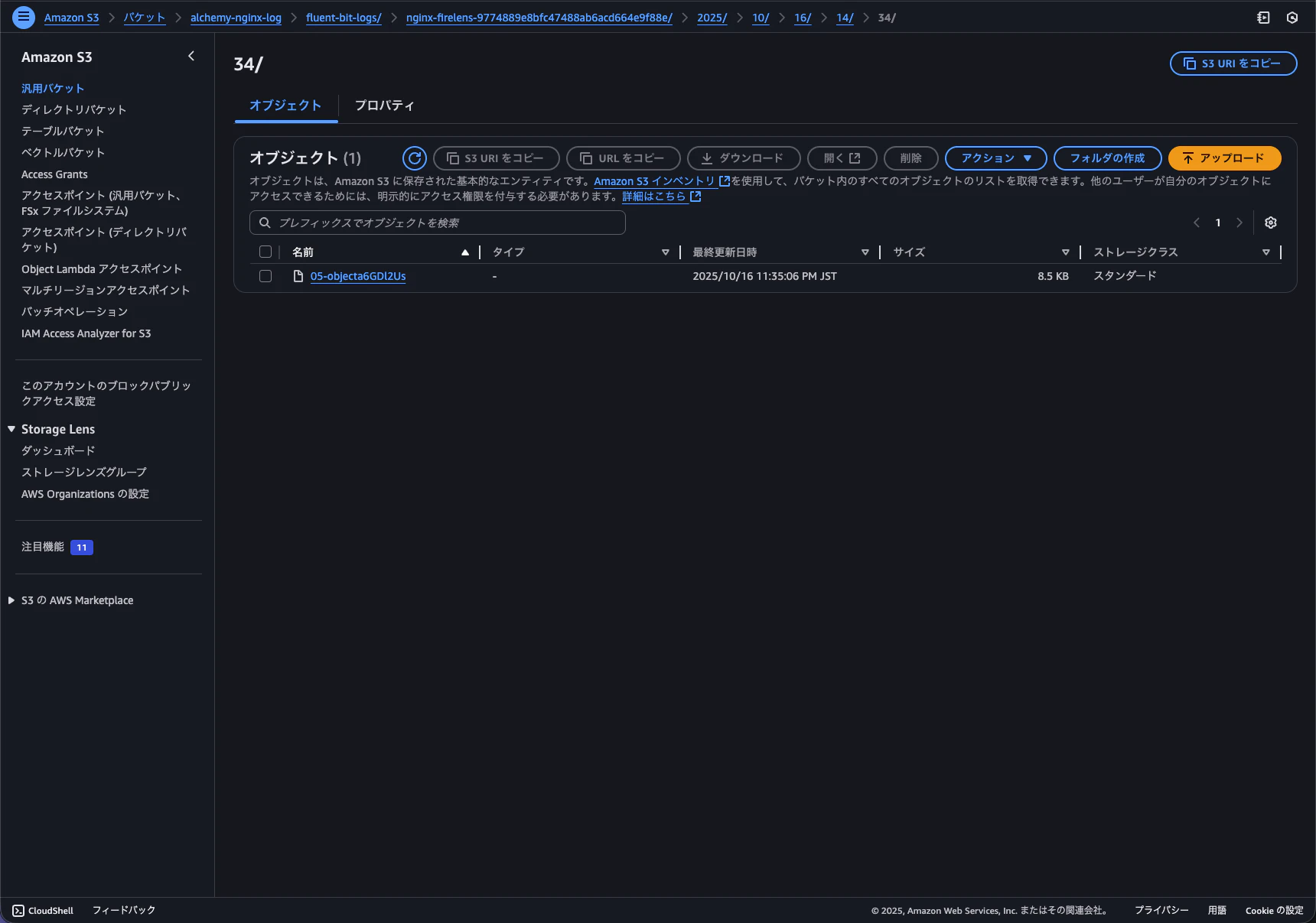Go to previous page arrow

1197,223
